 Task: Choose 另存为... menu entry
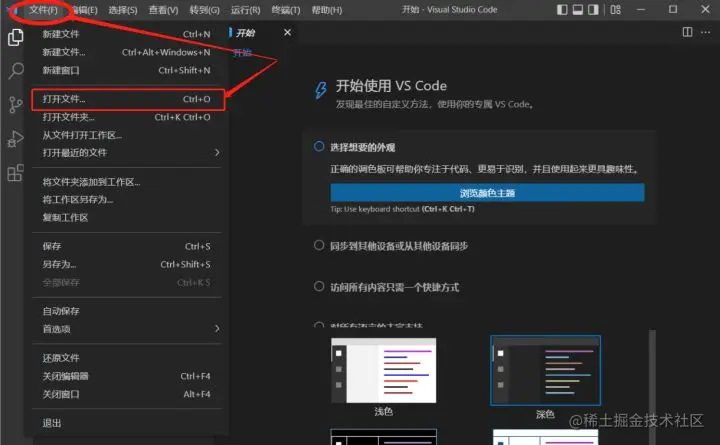coord(127,264)
